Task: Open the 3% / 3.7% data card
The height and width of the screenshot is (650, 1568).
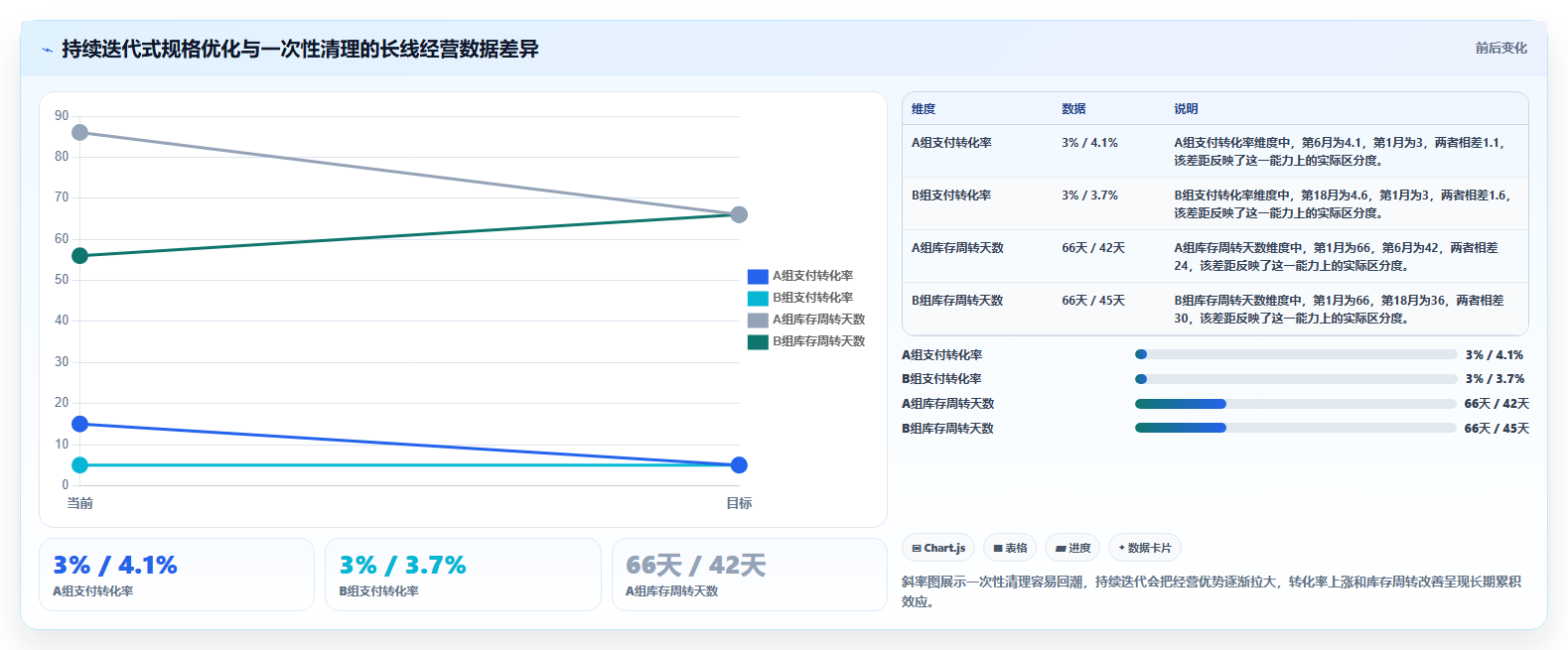Action: (x=463, y=575)
